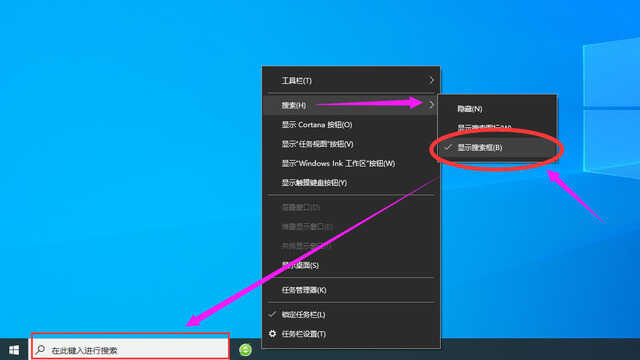
Task: Toggle 显示 Cortana 按钮(O) option
Action: coord(351,124)
